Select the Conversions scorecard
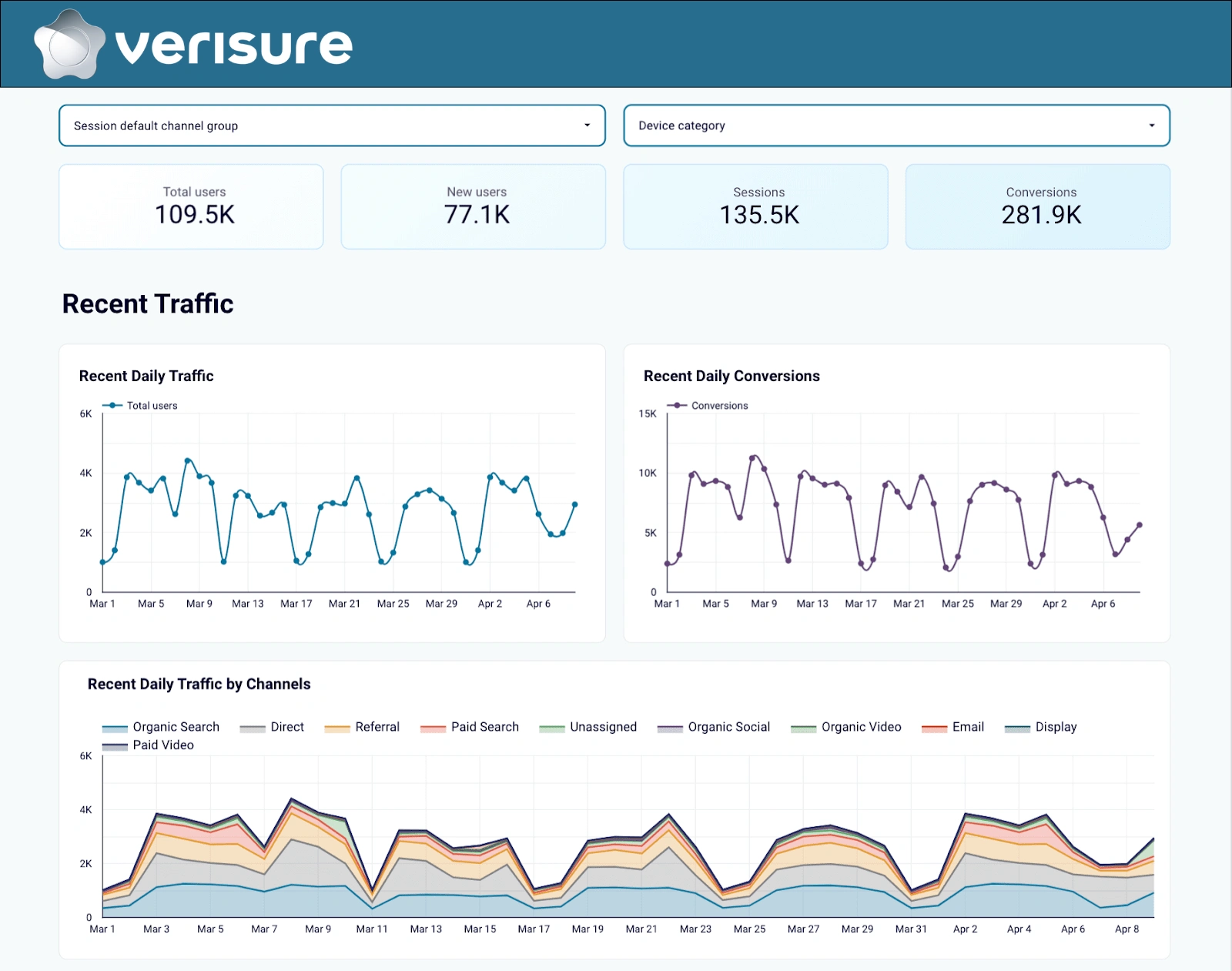 coord(1038,206)
